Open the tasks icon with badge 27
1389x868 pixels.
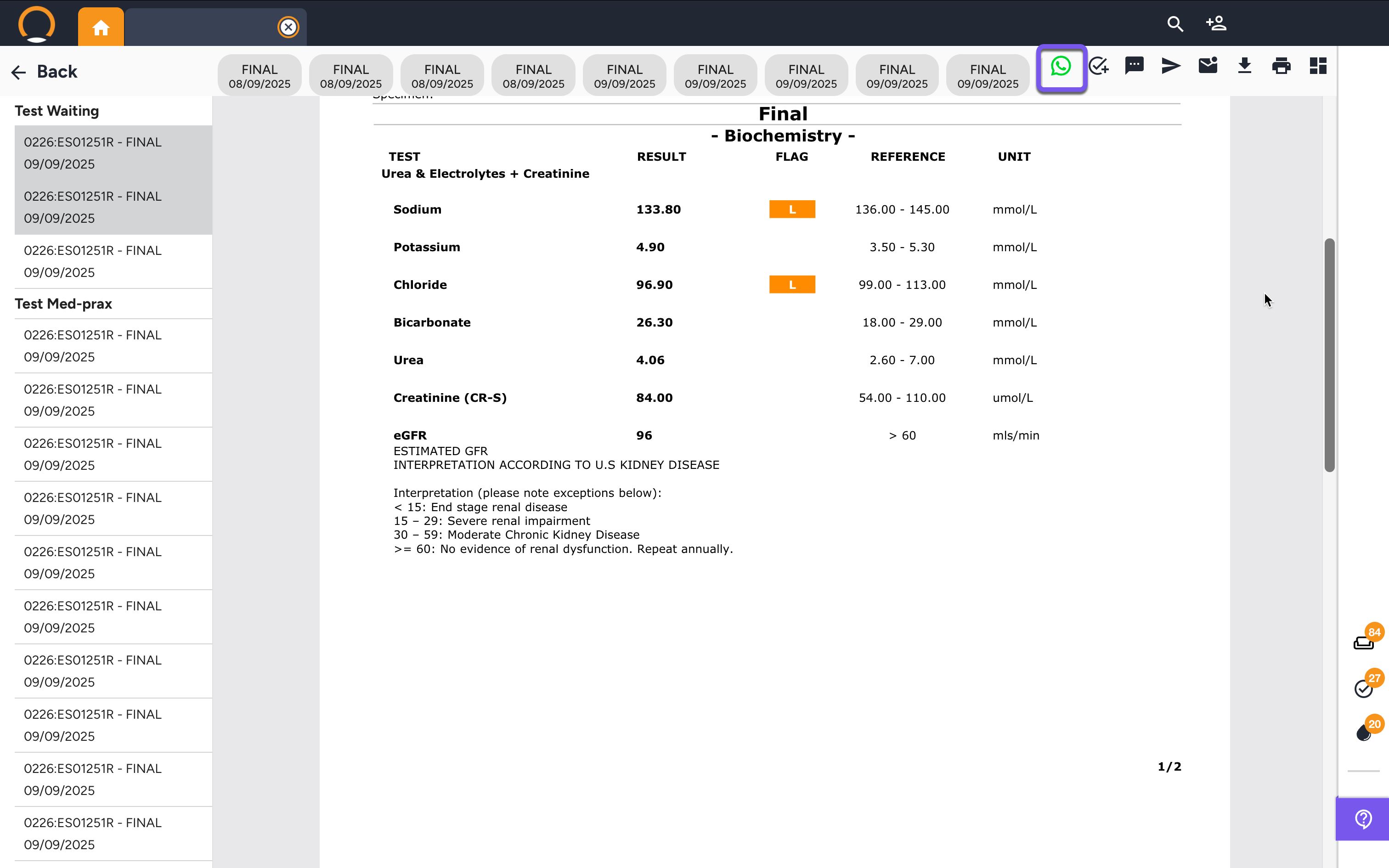pyautogui.click(x=1364, y=688)
